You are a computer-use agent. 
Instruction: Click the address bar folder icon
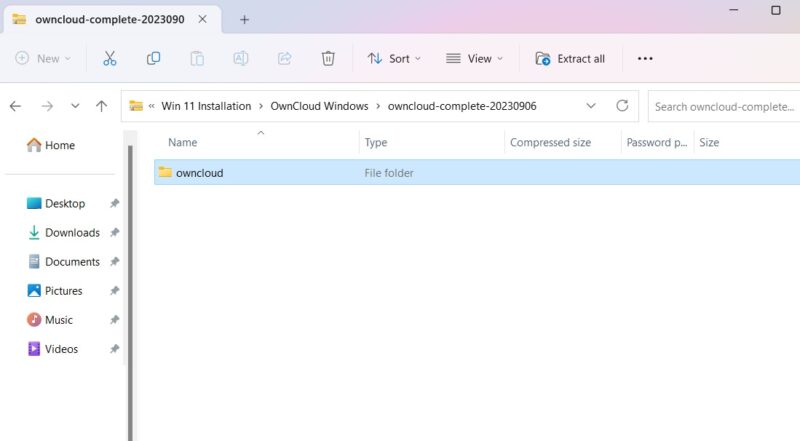(x=136, y=106)
